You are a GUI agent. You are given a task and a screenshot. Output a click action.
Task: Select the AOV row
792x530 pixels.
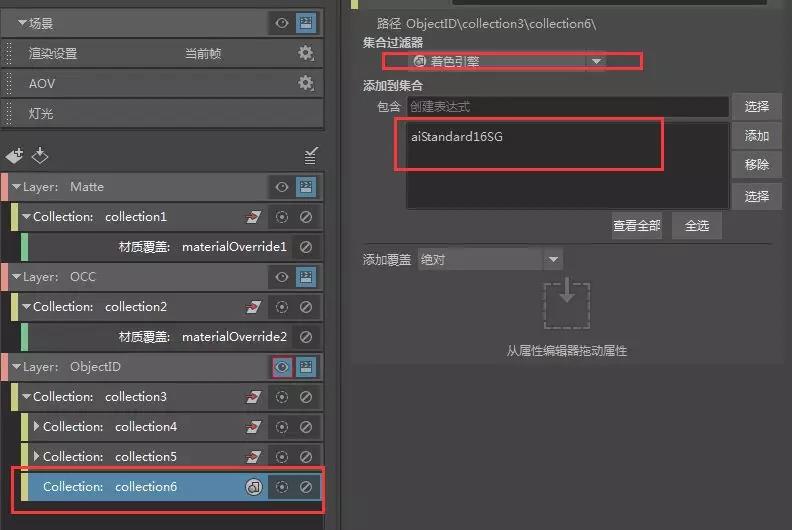click(x=163, y=83)
